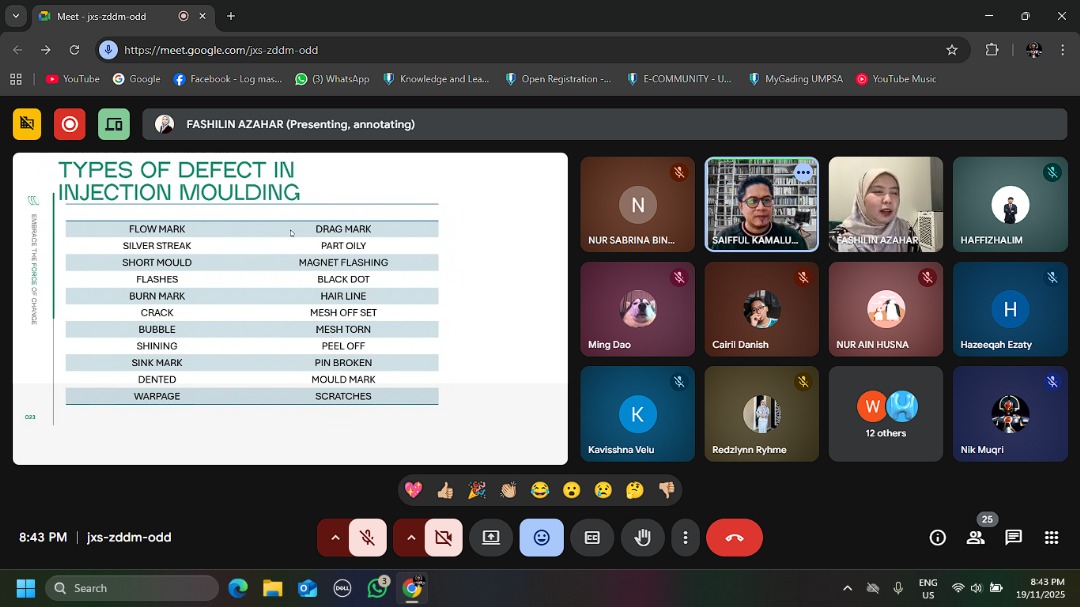Unmute the microphone
The width and height of the screenshot is (1080, 607).
368,538
